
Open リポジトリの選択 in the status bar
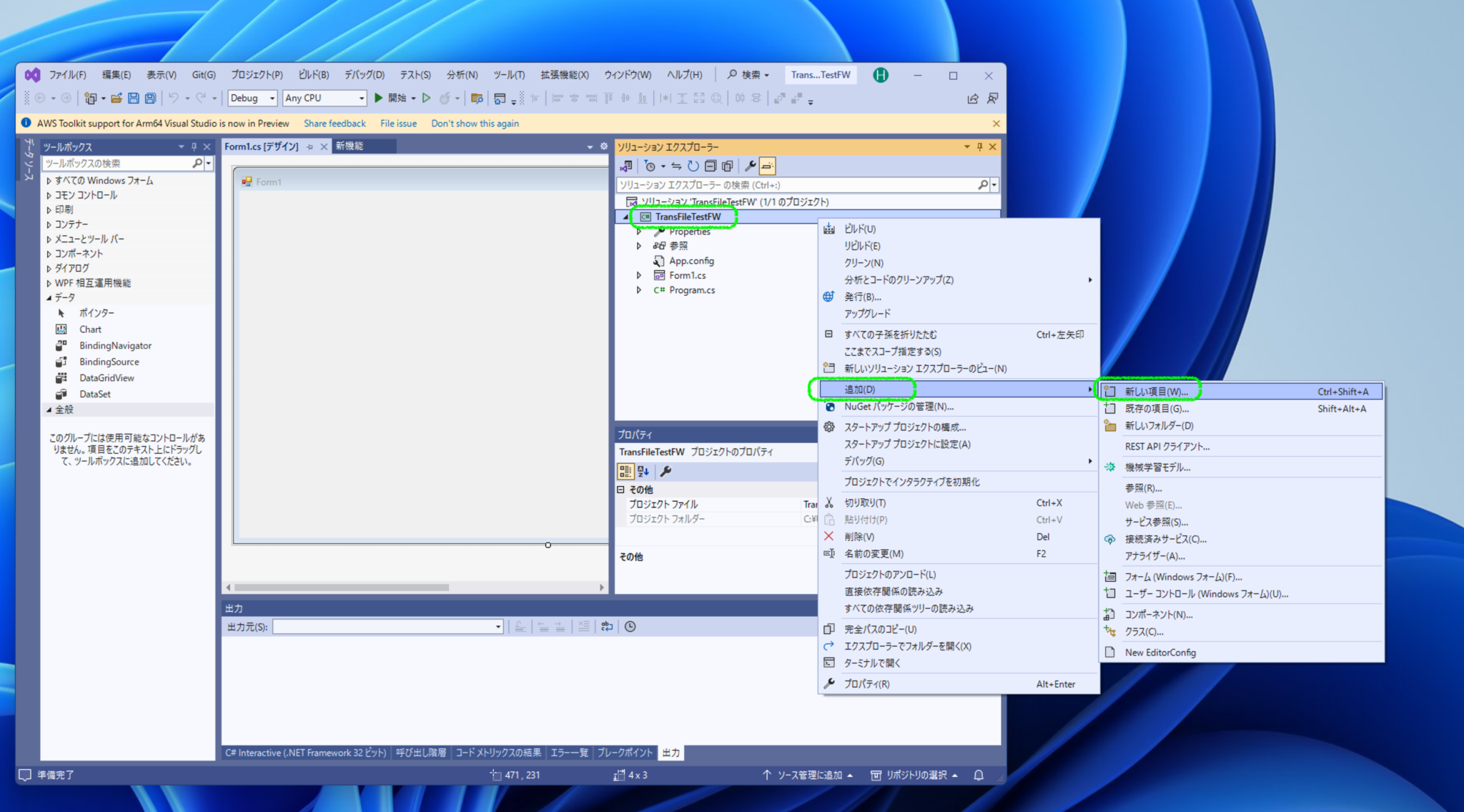[916, 775]
